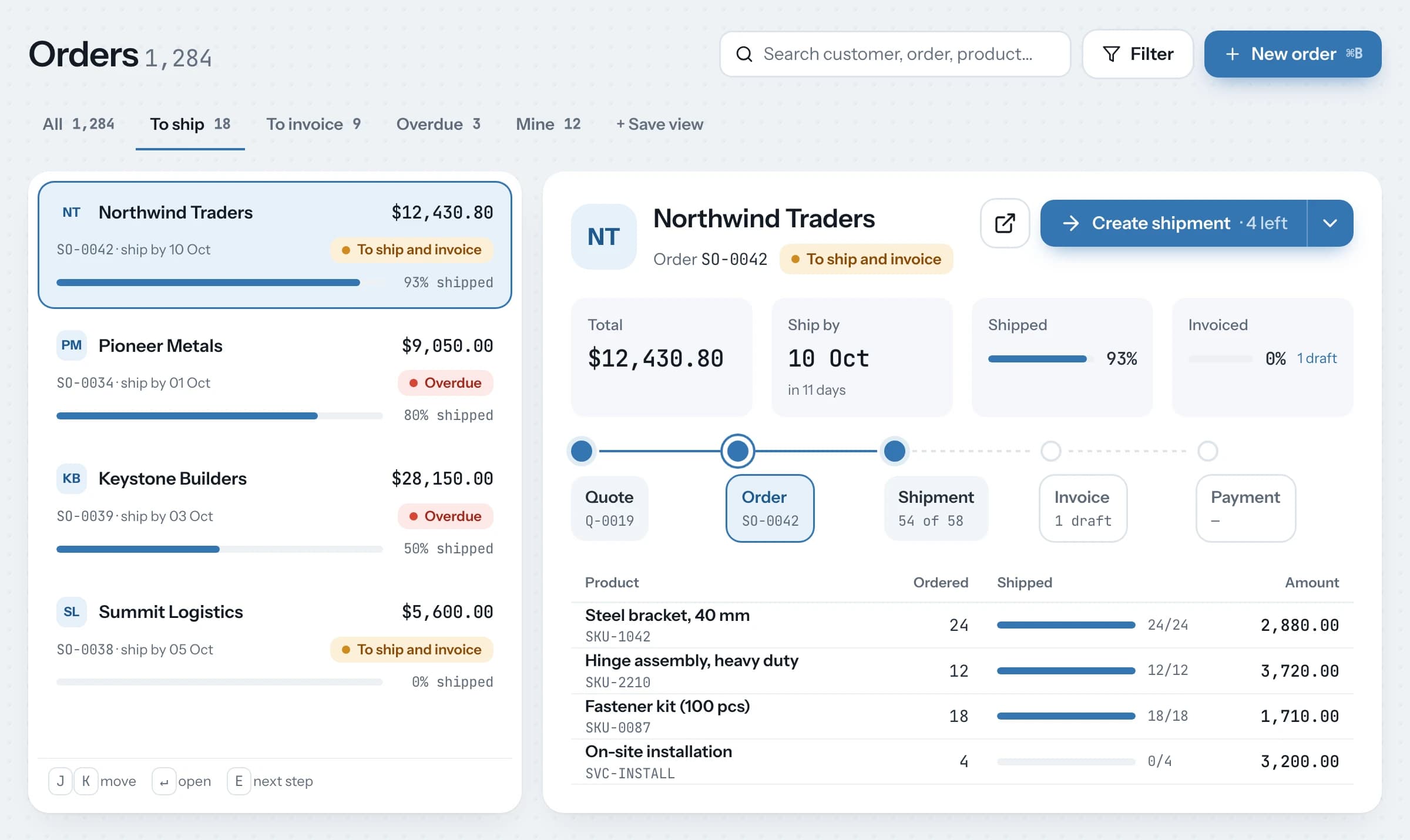
Task: Show the Overdue tab
Action: pos(438,124)
